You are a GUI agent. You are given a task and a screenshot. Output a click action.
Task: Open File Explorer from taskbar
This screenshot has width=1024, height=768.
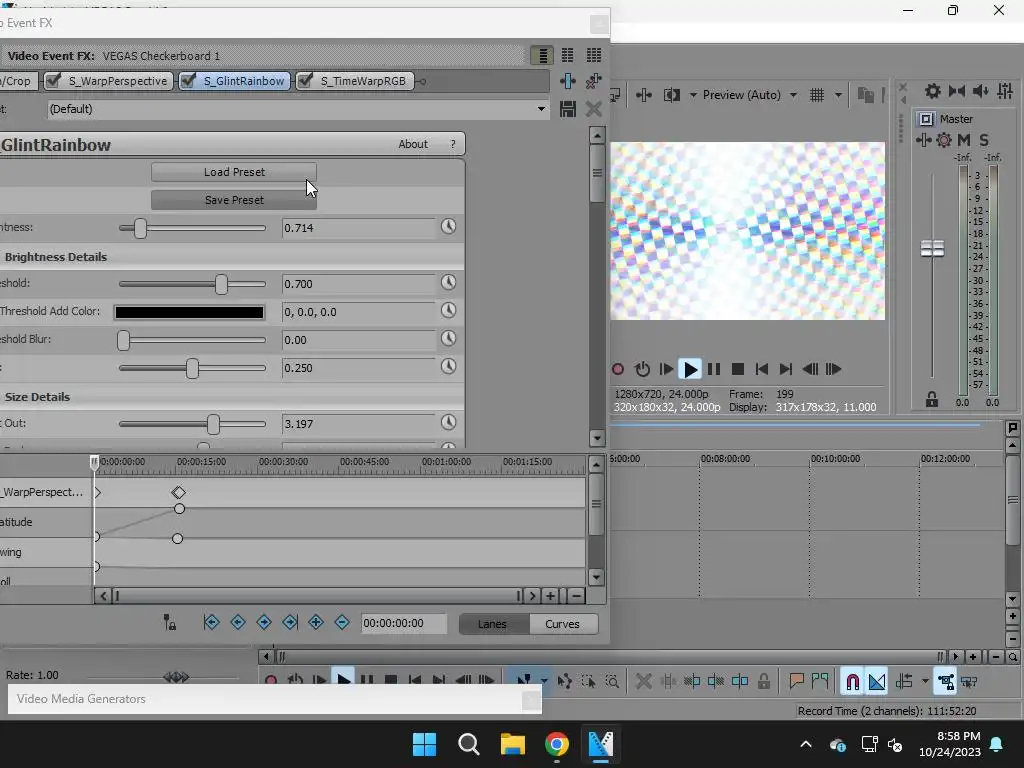[x=513, y=744]
